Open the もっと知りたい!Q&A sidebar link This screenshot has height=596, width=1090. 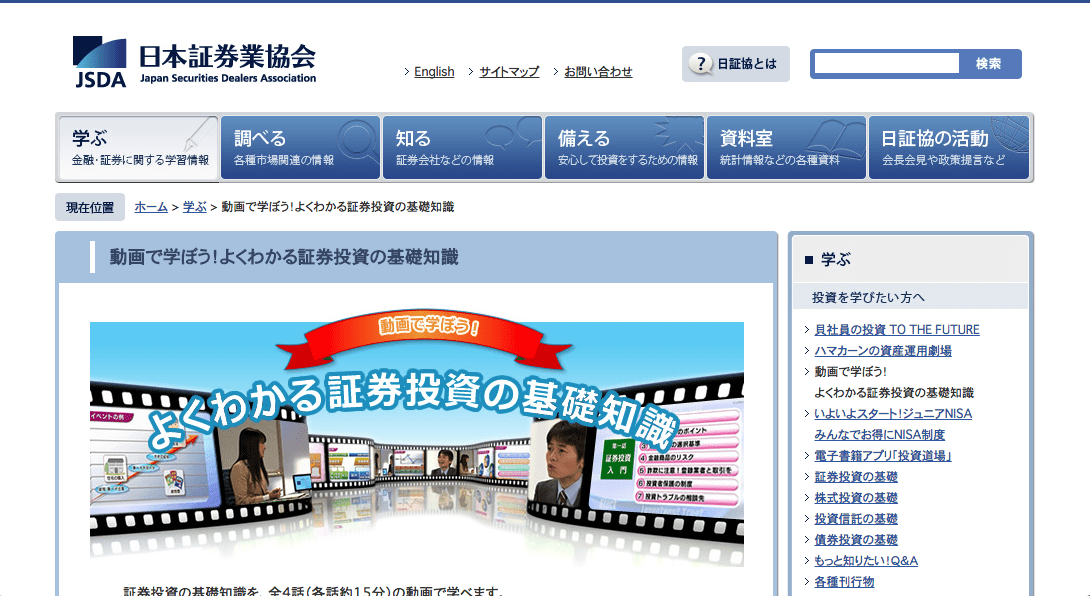click(866, 561)
